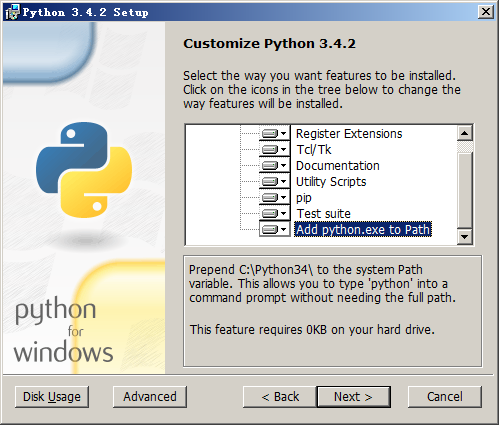Select the Test suite tree item
The image size is (499, 425).
pos(324,214)
